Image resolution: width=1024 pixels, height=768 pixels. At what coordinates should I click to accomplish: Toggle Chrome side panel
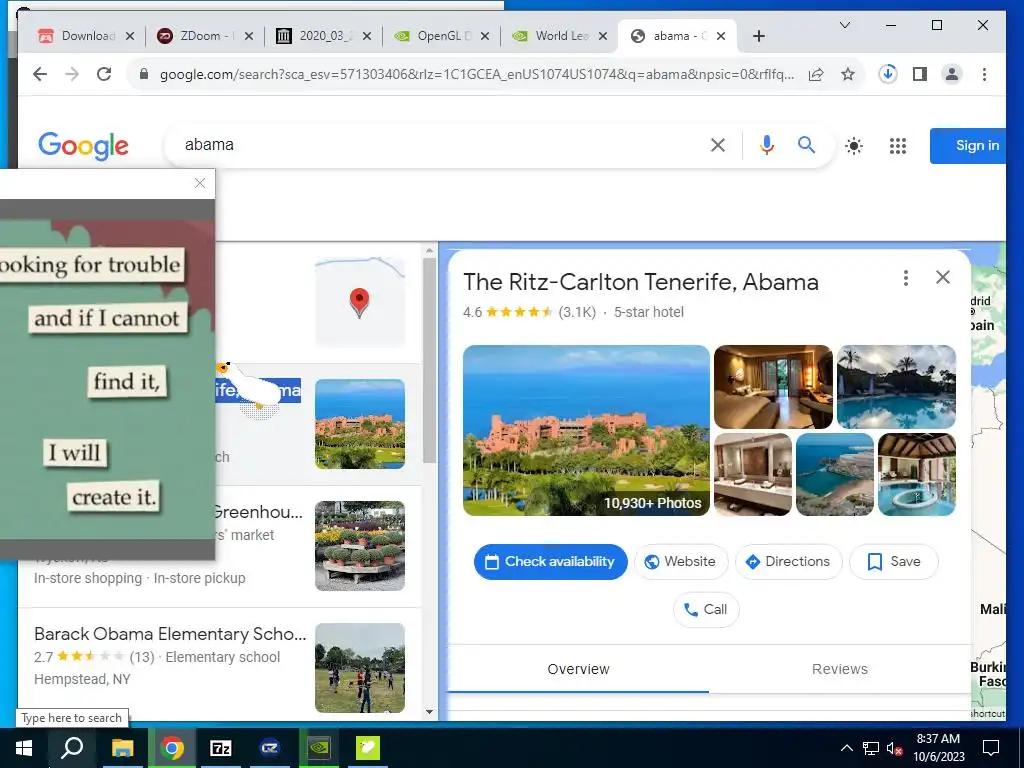point(920,74)
